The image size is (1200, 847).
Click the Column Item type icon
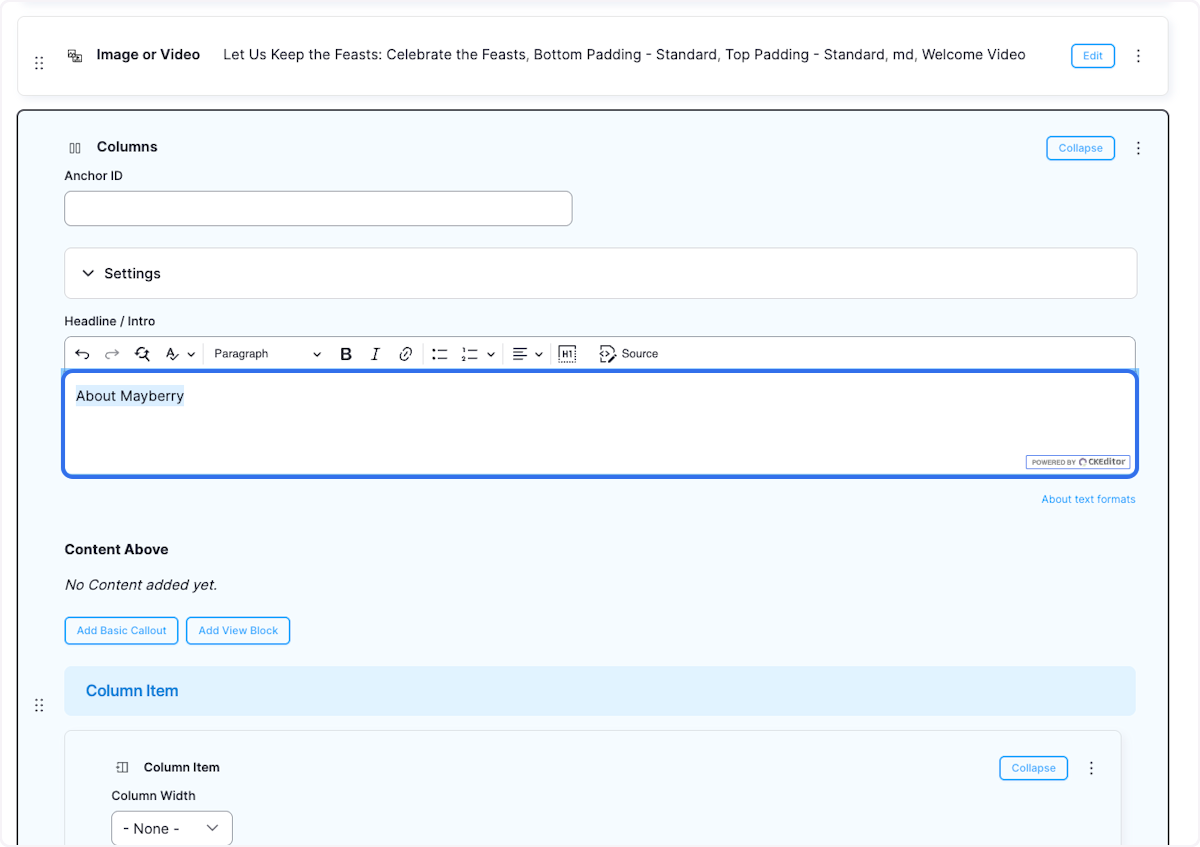(x=122, y=768)
